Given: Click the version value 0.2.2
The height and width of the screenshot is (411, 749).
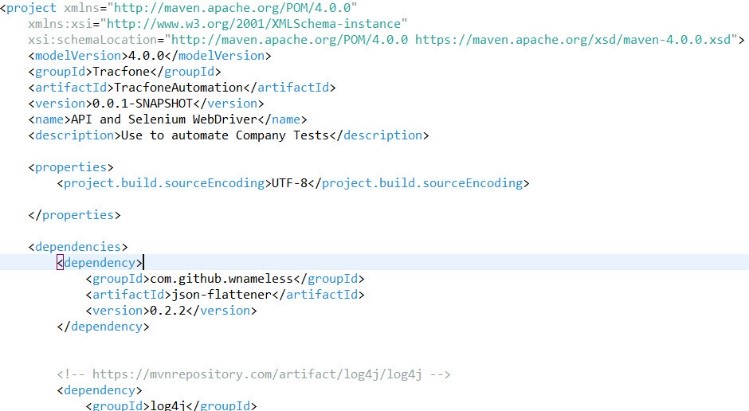Looking at the screenshot, I should point(168,311).
